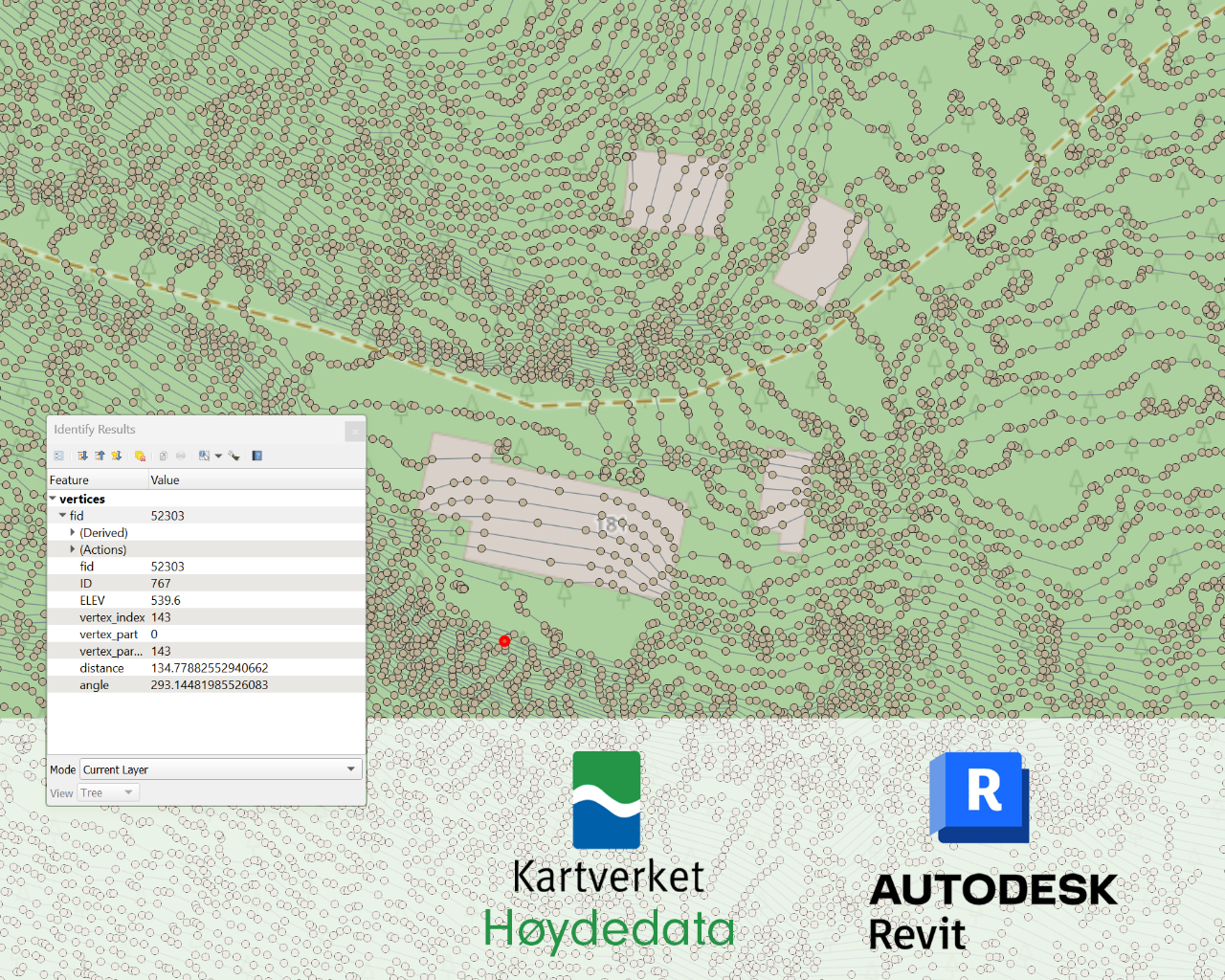This screenshot has height=980, width=1225.
Task: Click the Copy selected feature icon
Action: pos(163,456)
